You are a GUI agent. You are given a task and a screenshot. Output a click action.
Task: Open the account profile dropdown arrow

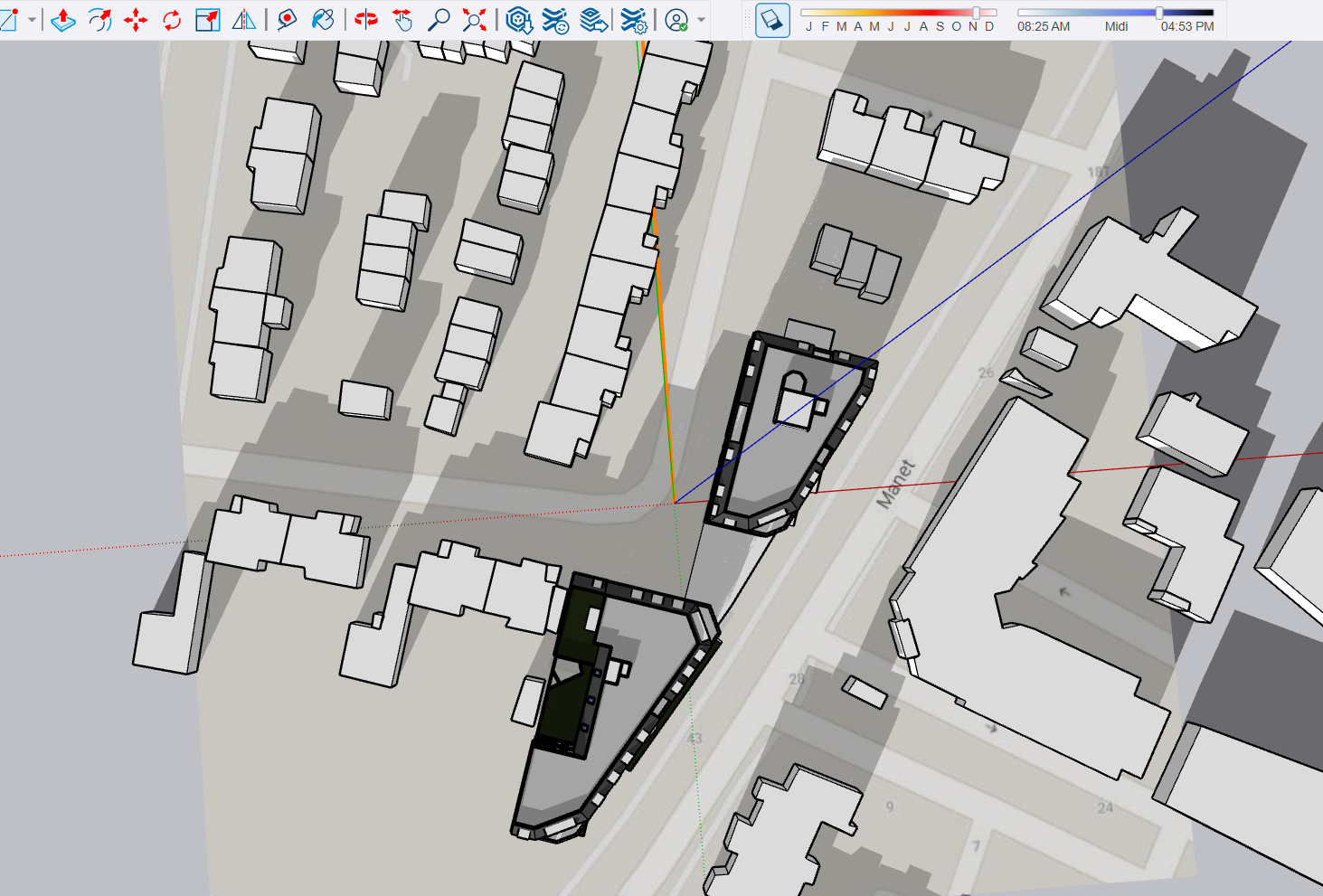pos(701,20)
